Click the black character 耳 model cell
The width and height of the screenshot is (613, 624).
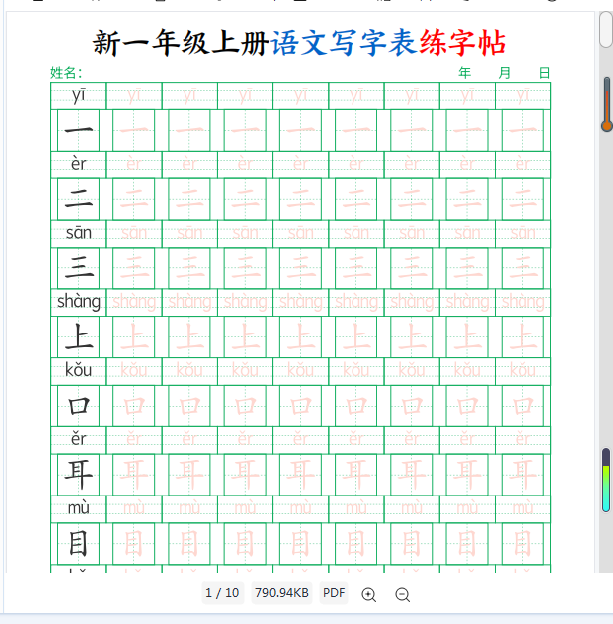click(x=78, y=474)
